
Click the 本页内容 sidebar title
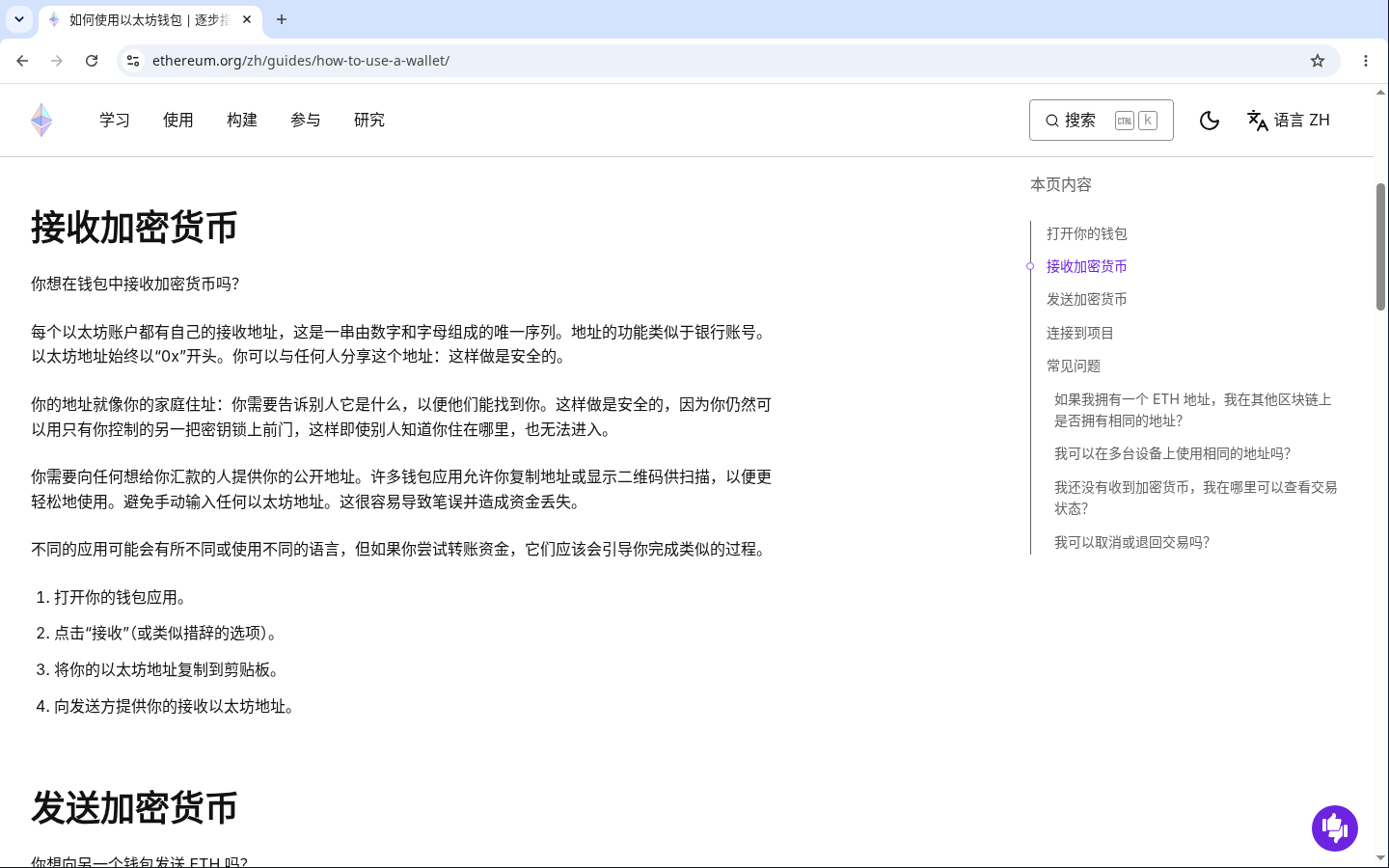[x=1061, y=184]
